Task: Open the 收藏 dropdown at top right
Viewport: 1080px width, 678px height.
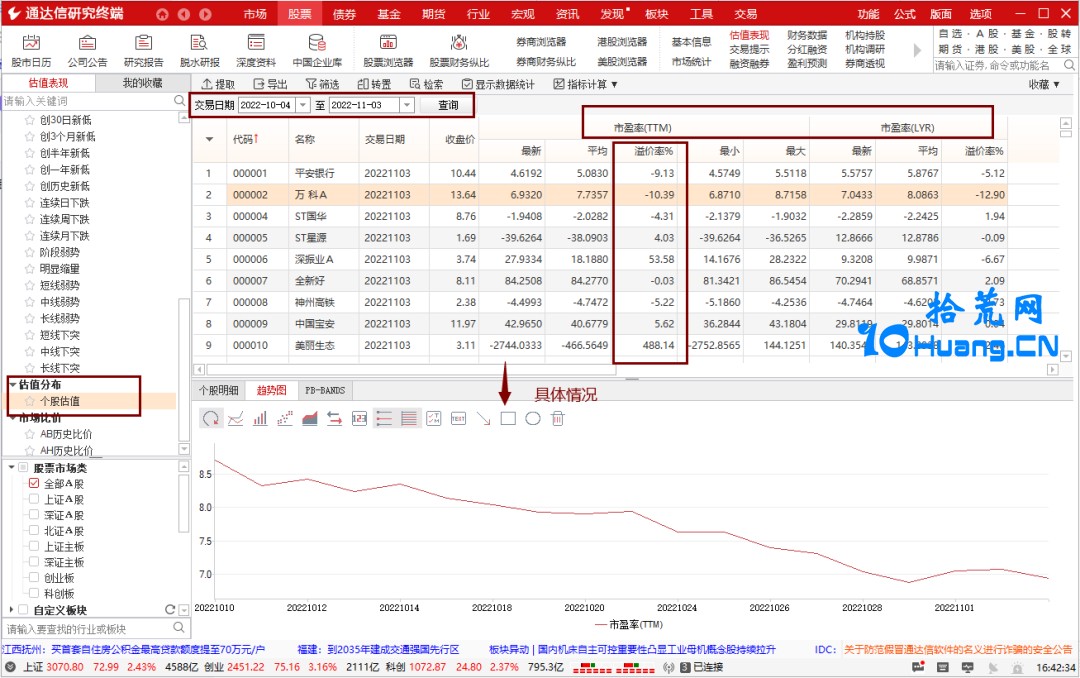Action: coord(1043,84)
